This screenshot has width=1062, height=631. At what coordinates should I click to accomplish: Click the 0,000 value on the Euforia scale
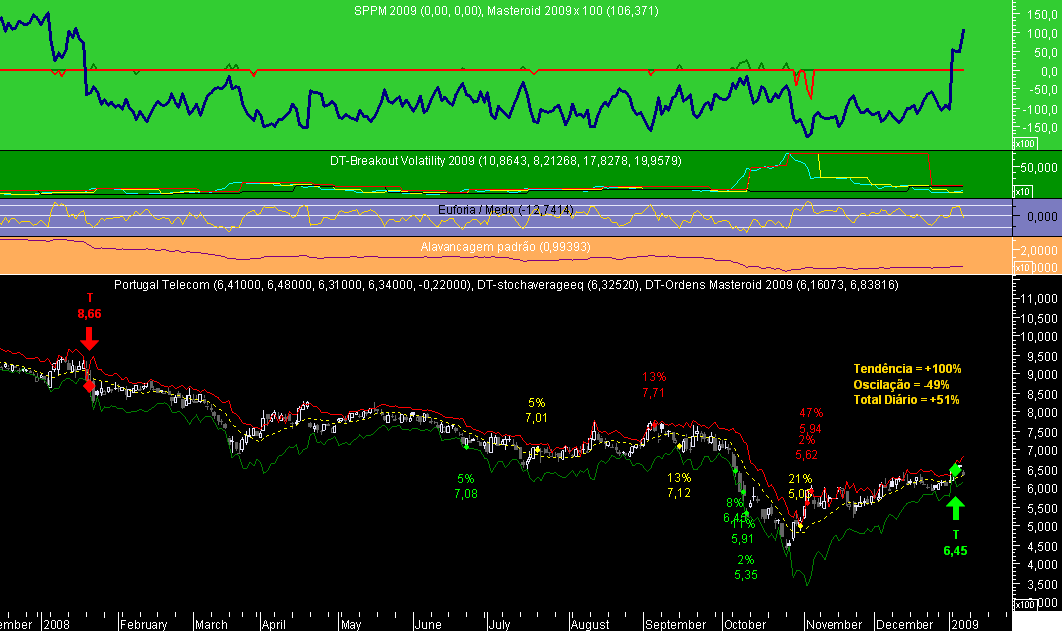point(1042,217)
